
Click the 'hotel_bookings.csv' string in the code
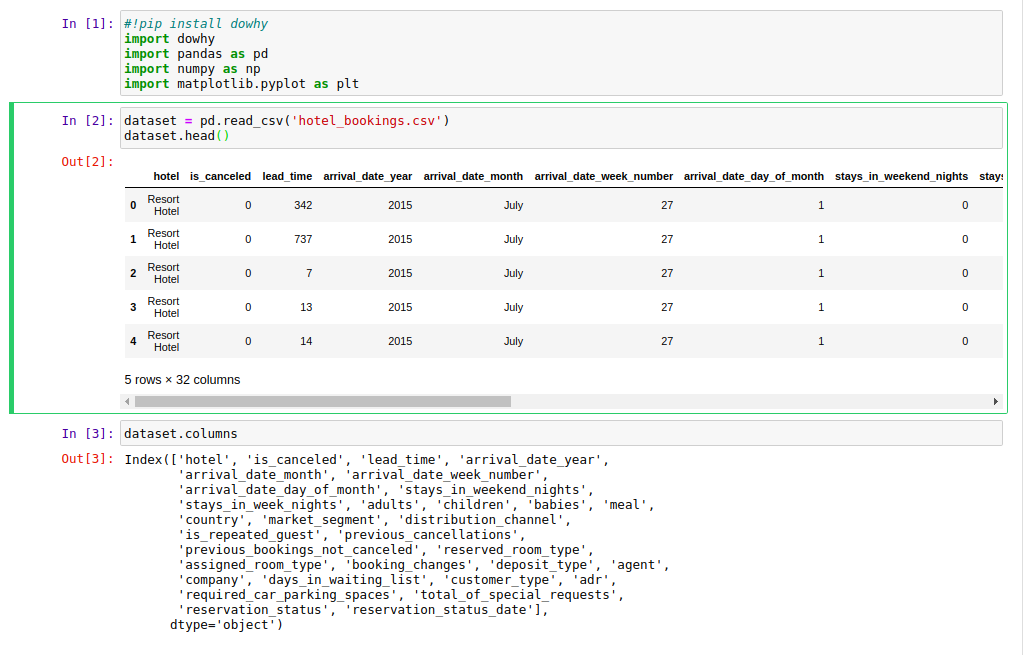pos(367,121)
